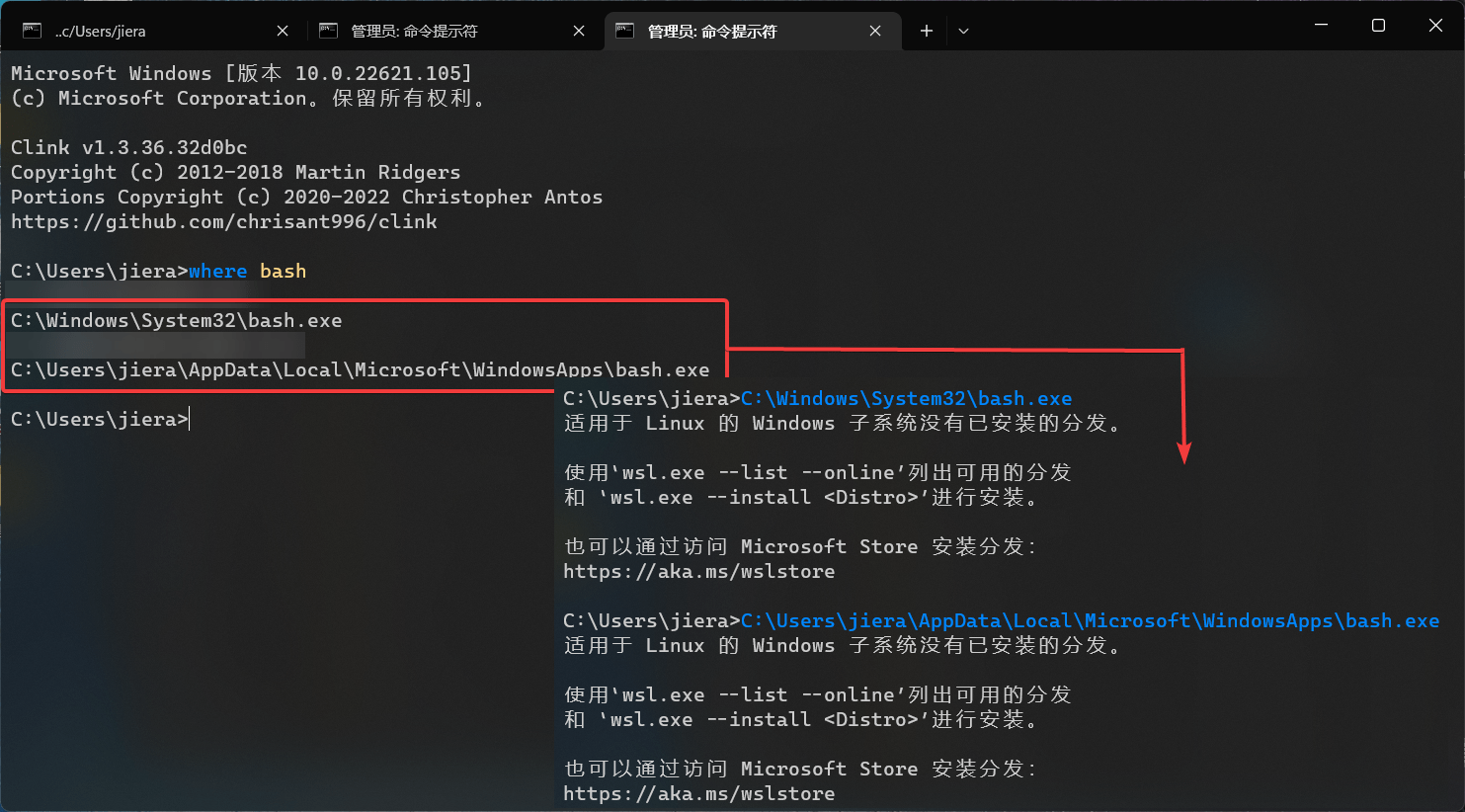The height and width of the screenshot is (812, 1465).
Task: Close the ..c/Users/jiera tab
Action: [283, 31]
